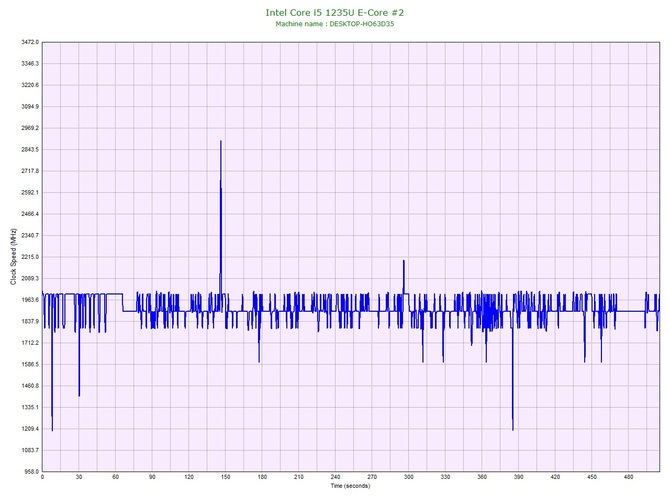Select the 3346.3 y-axis value
The height and width of the screenshot is (503, 670).
pos(30,64)
